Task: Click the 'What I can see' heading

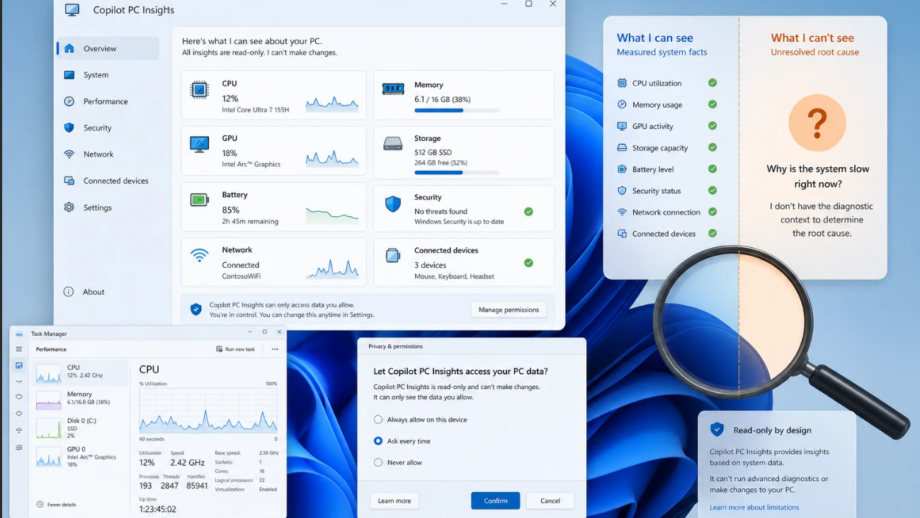Action: (655, 38)
